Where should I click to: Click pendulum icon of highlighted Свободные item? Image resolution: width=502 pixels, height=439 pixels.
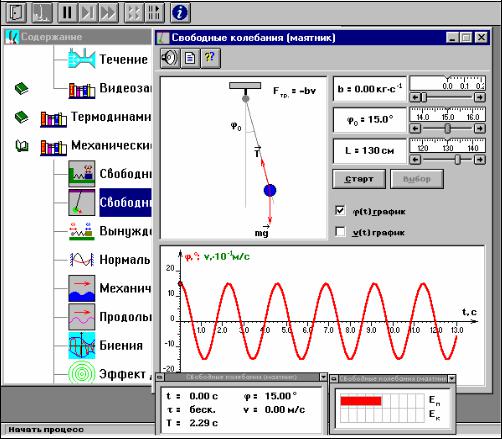[x=82, y=202]
